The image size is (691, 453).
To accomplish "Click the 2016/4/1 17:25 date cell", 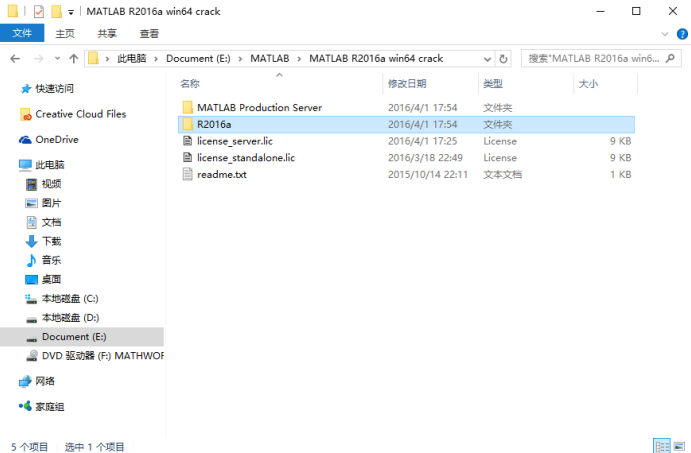I will tap(422, 141).
